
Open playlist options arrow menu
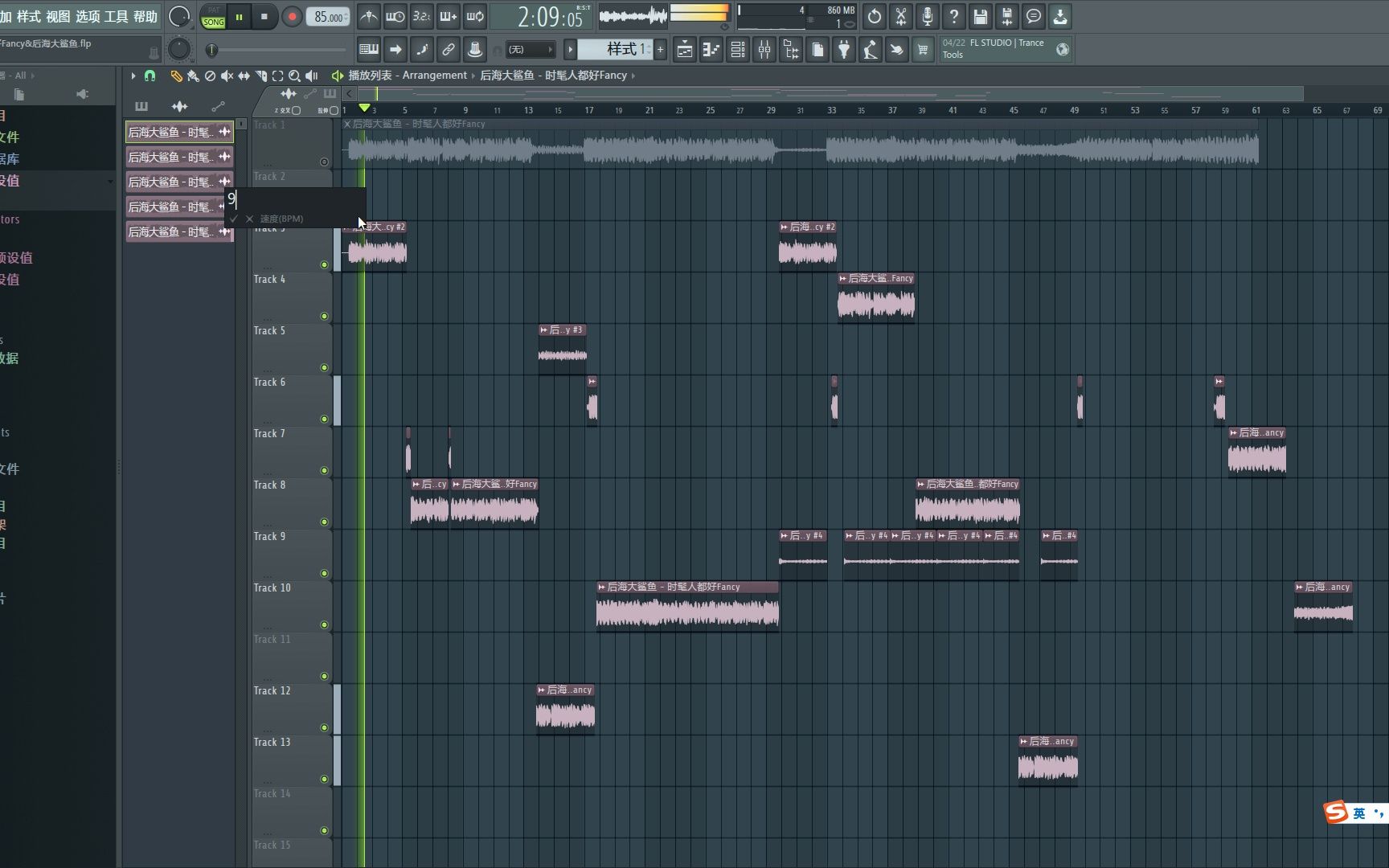(x=133, y=76)
